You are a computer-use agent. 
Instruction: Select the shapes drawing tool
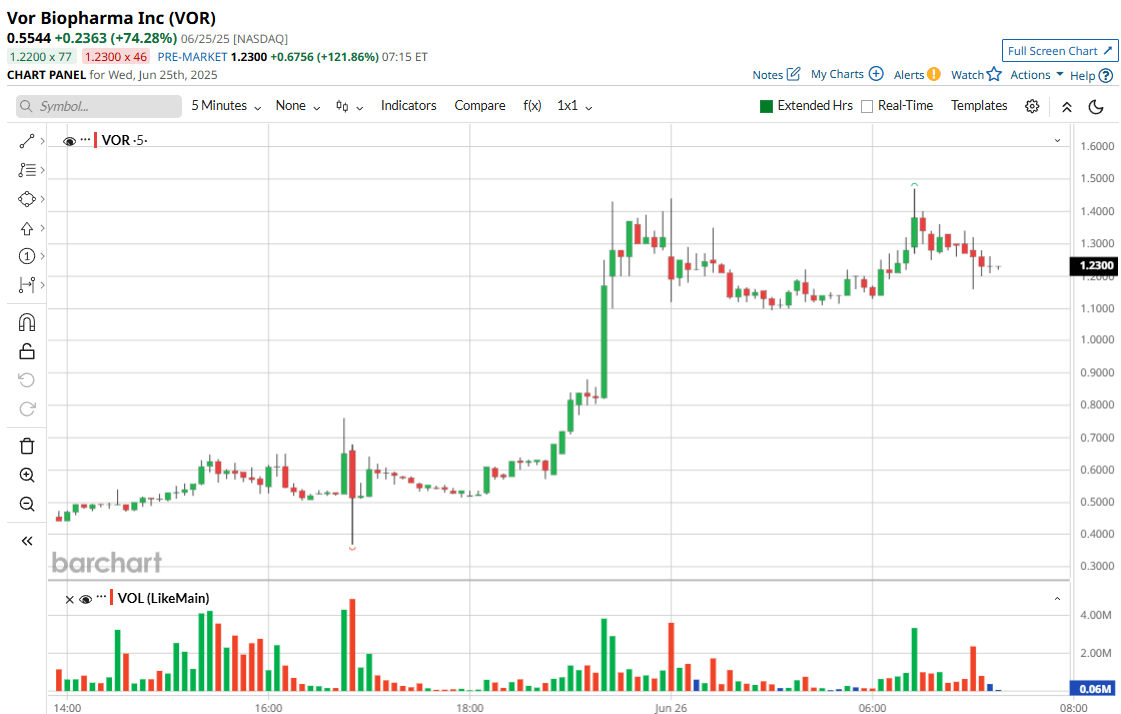pos(26,199)
